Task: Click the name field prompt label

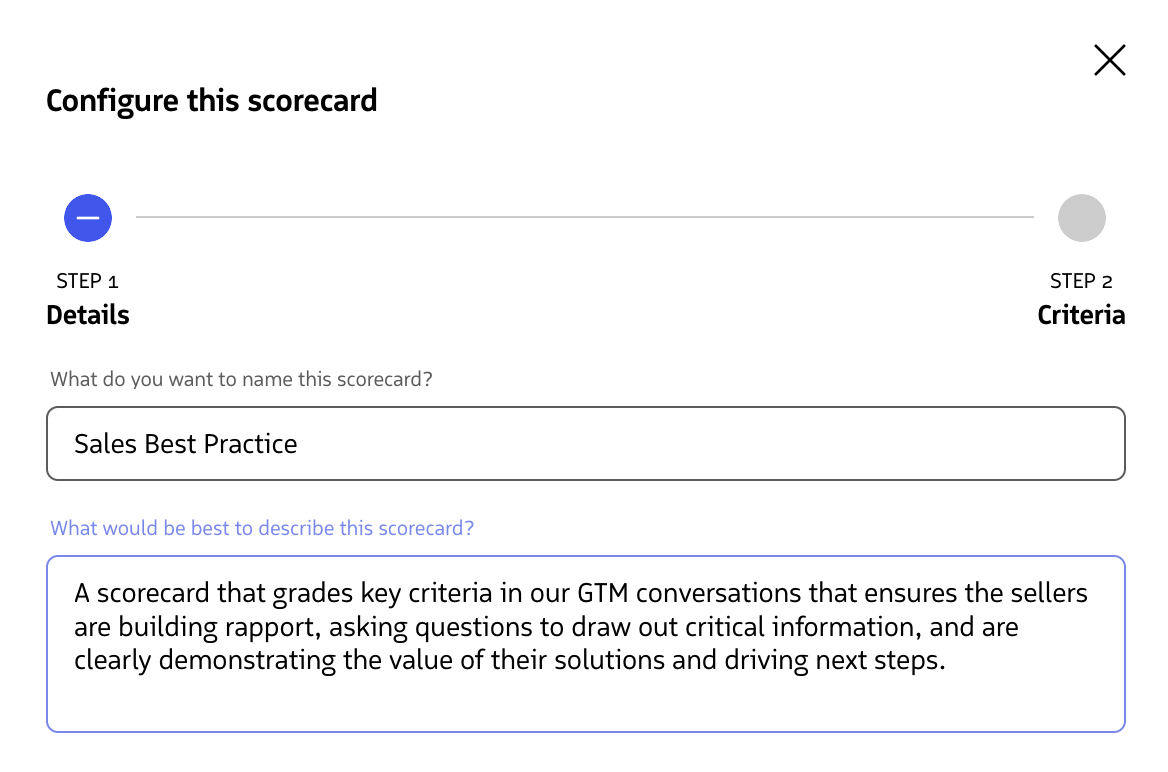Action: tap(242, 379)
